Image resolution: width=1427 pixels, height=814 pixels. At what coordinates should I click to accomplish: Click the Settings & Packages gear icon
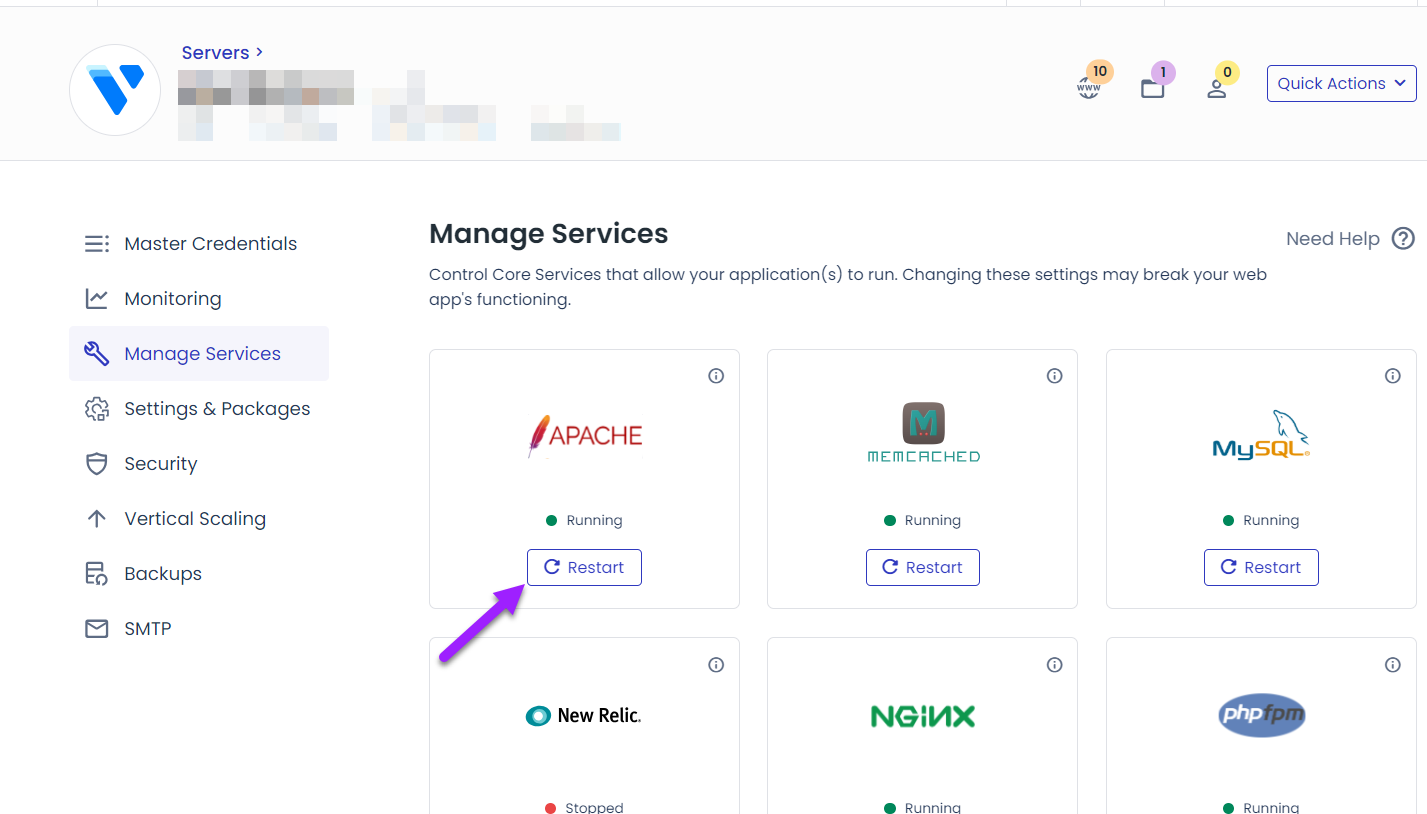[97, 409]
